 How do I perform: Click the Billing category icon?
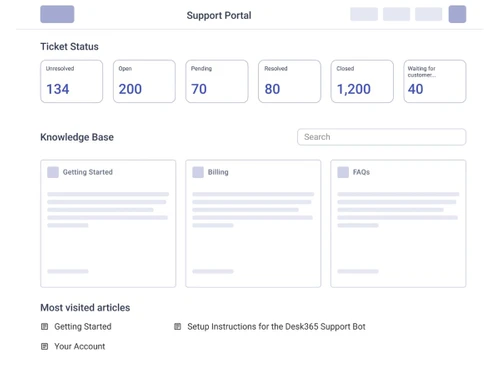coord(198,172)
